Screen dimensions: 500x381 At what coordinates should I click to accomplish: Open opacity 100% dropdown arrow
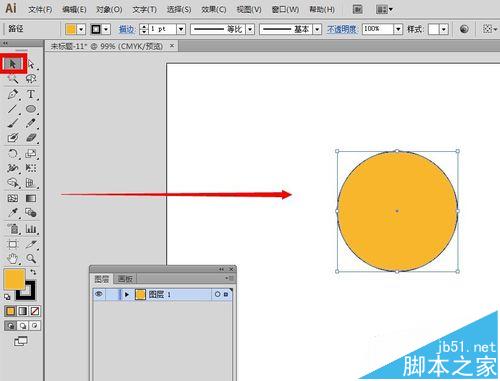click(x=398, y=29)
